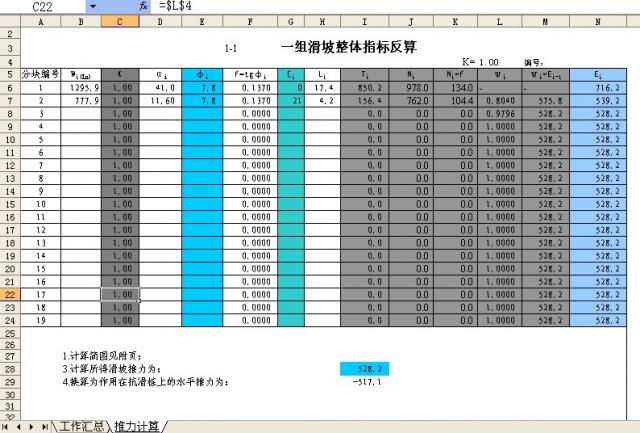This screenshot has height=433, width=640.
Task: Click the Select All corner box
Action: tap(9, 21)
